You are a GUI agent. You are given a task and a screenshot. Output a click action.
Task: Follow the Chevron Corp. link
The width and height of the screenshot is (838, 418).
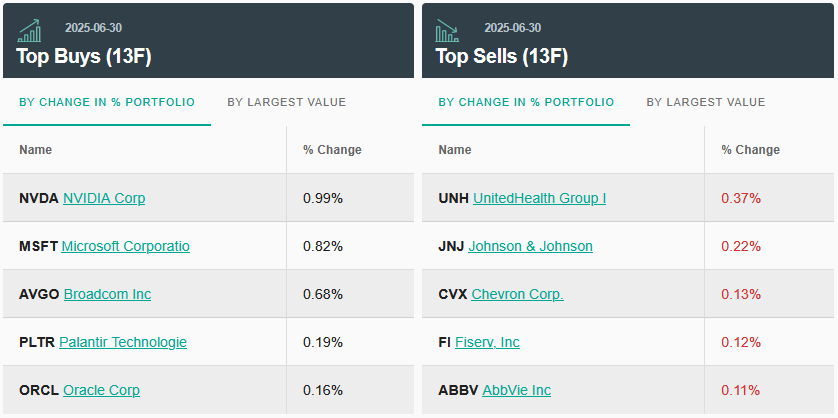coord(517,294)
